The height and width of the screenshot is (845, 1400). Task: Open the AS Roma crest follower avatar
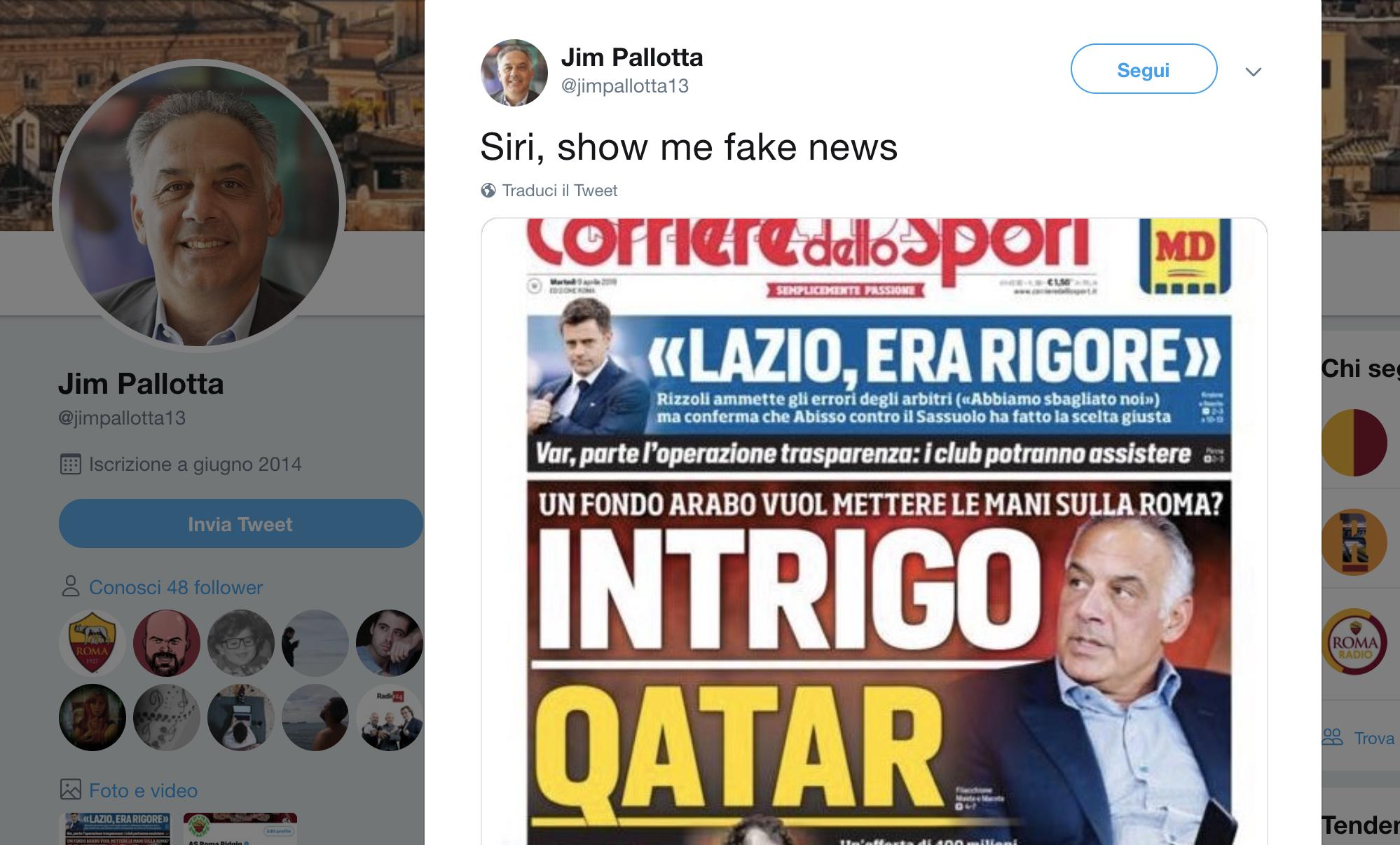[92, 643]
